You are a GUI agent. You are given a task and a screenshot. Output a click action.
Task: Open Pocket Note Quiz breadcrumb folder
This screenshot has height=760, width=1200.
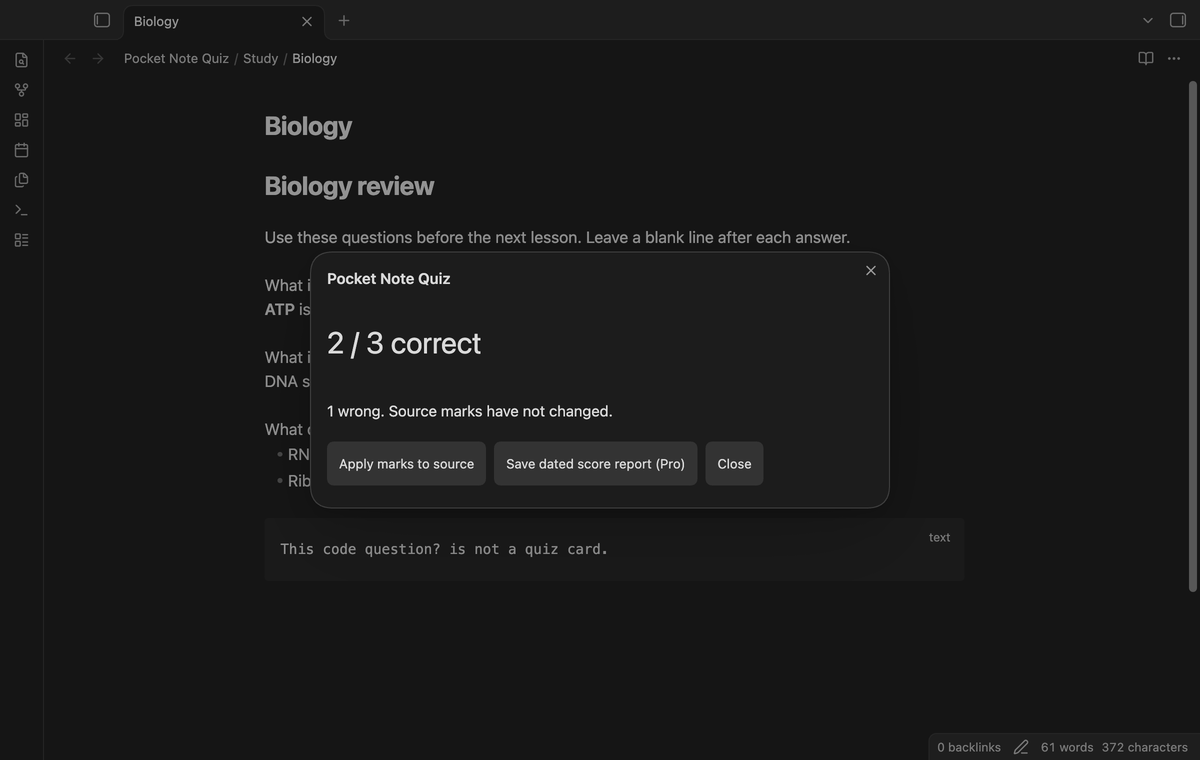[176, 59]
